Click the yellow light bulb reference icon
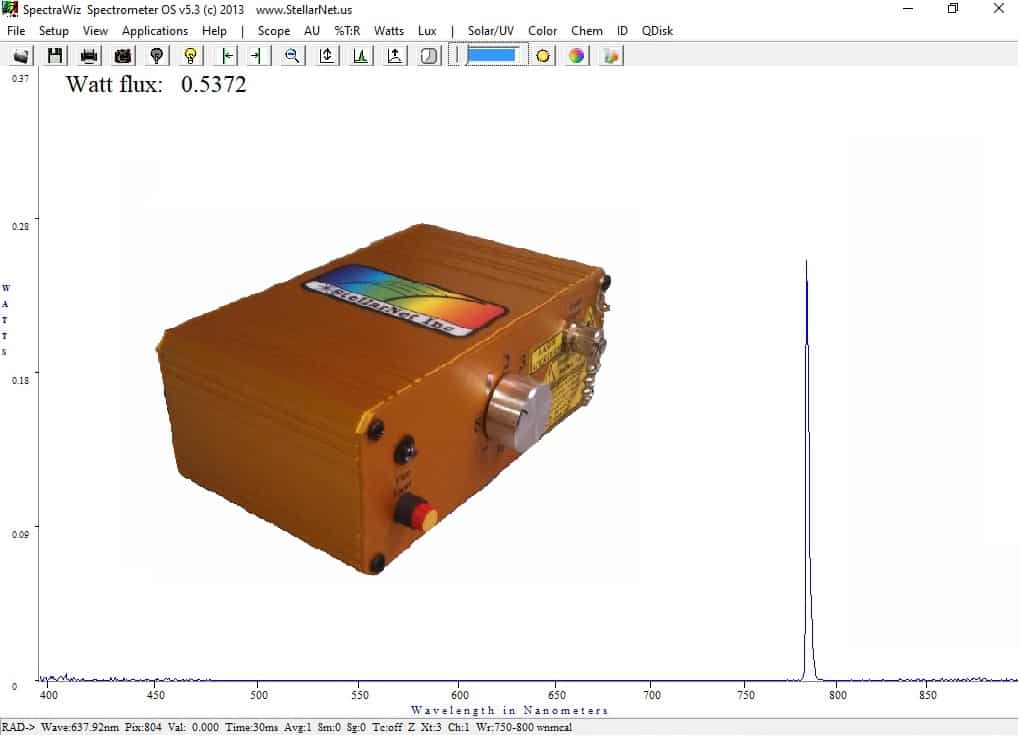Image resolution: width=1019 pixels, height=736 pixels. click(190, 56)
